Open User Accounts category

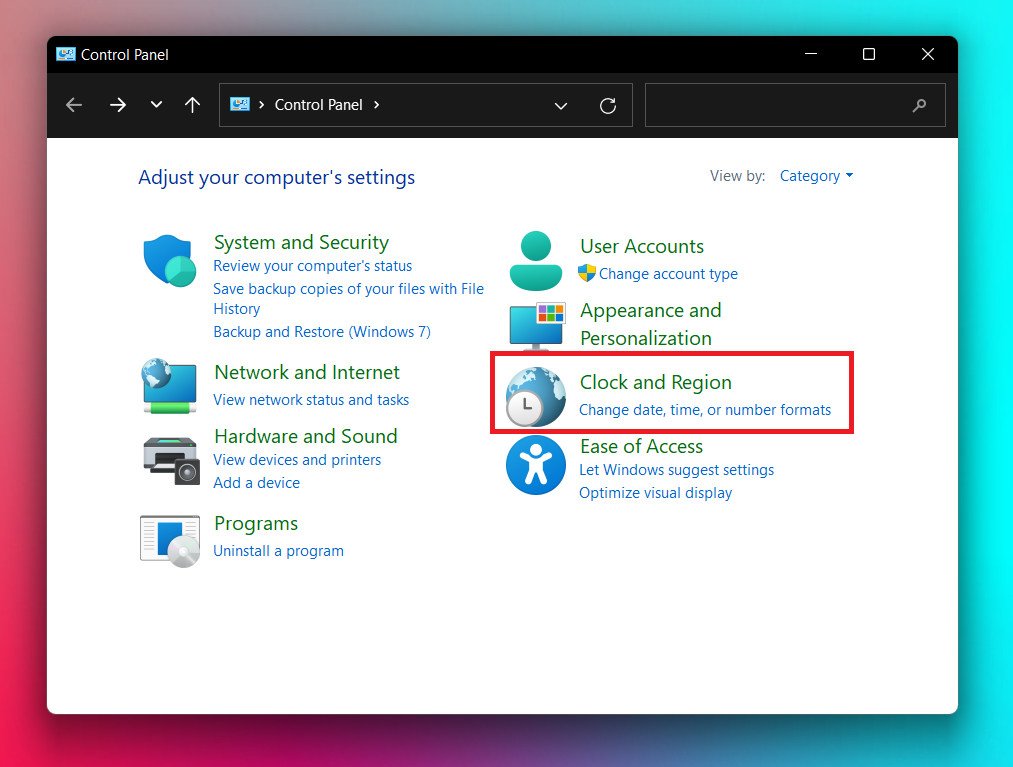point(642,247)
